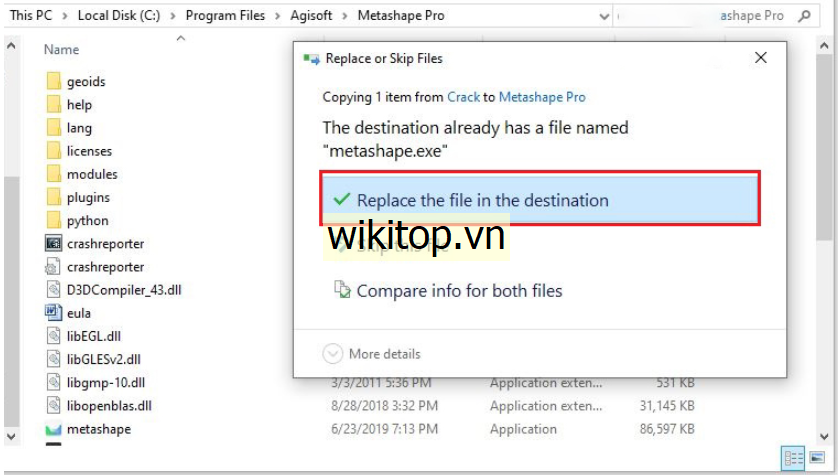Close the Replace or Skip Files dialog

pos(760,59)
